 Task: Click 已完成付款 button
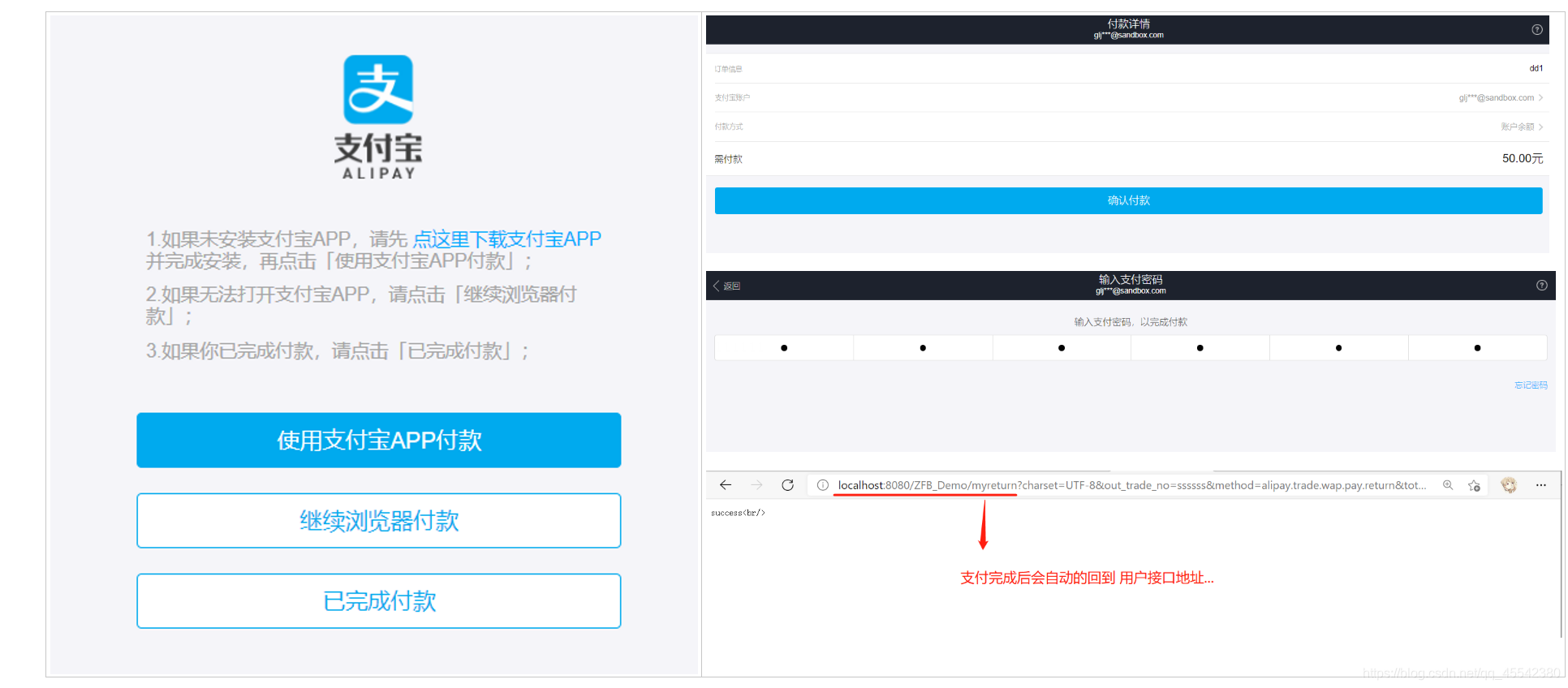coord(379,601)
